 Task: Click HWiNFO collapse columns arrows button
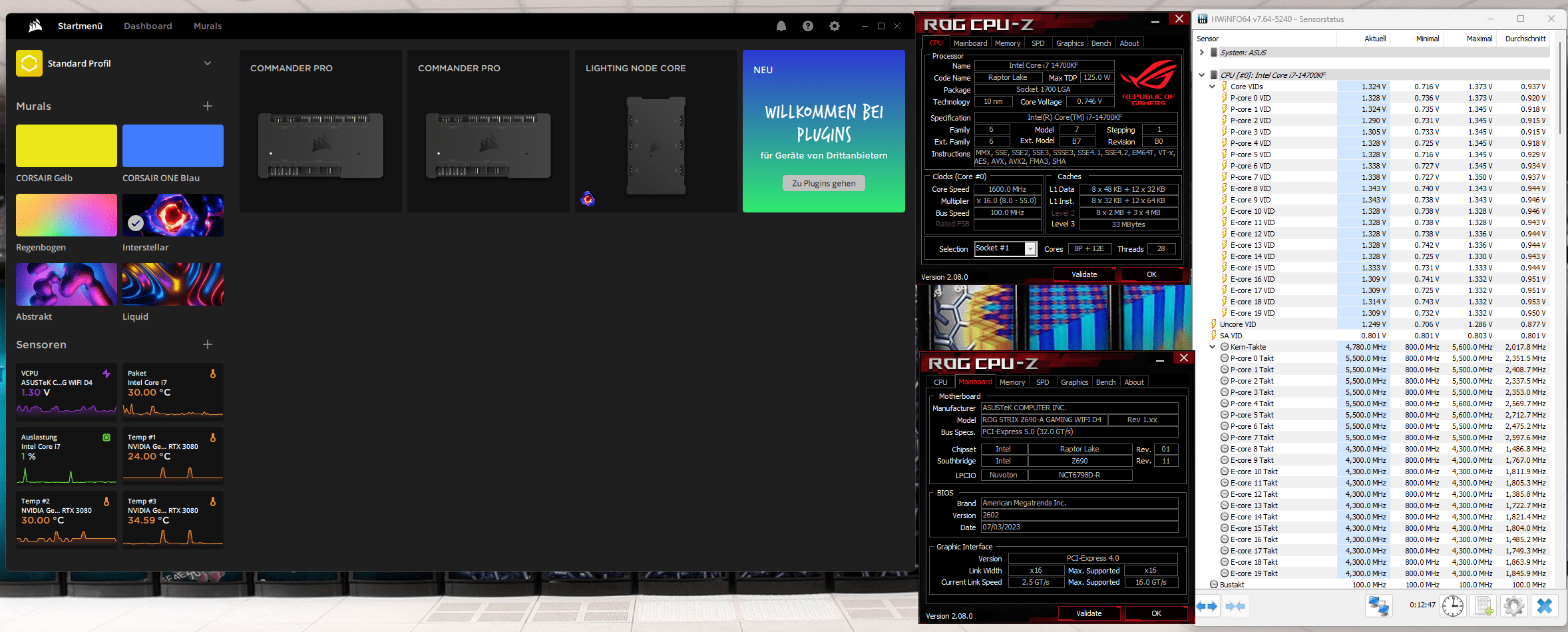point(1235,606)
